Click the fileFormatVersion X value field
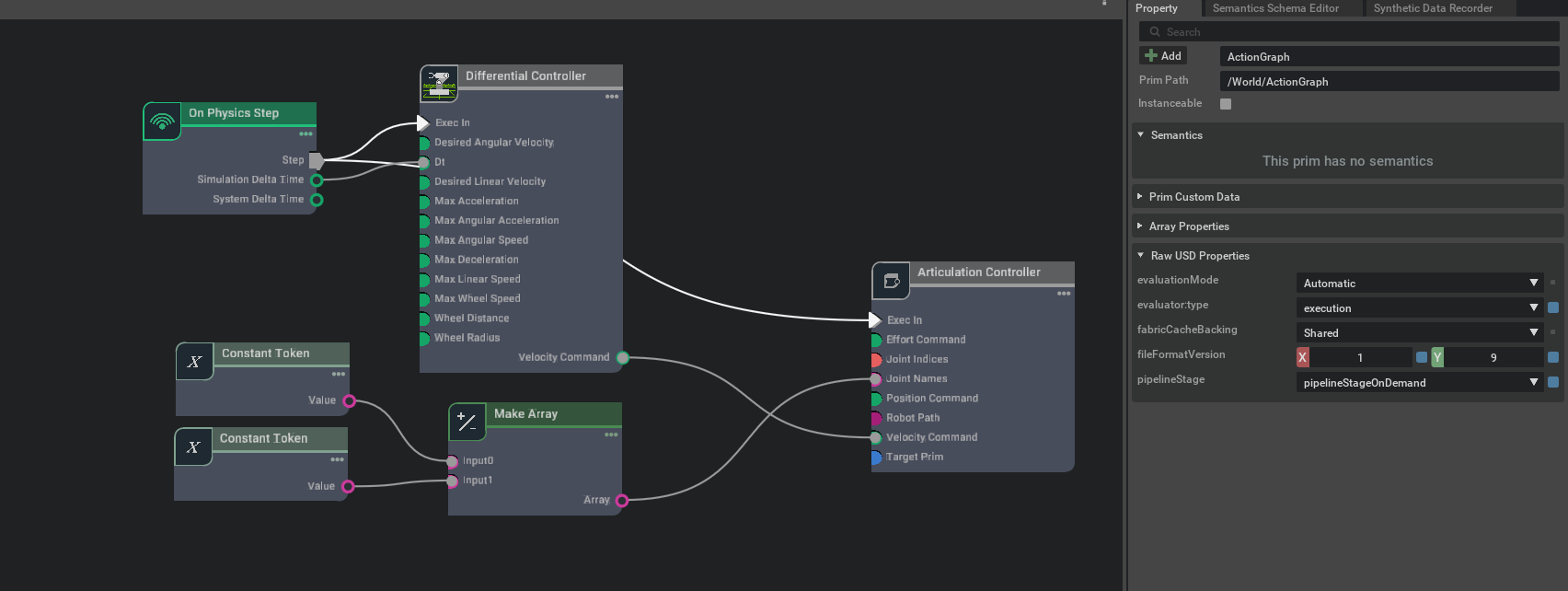This screenshot has height=591, width=1568. pyautogui.click(x=1360, y=358)
